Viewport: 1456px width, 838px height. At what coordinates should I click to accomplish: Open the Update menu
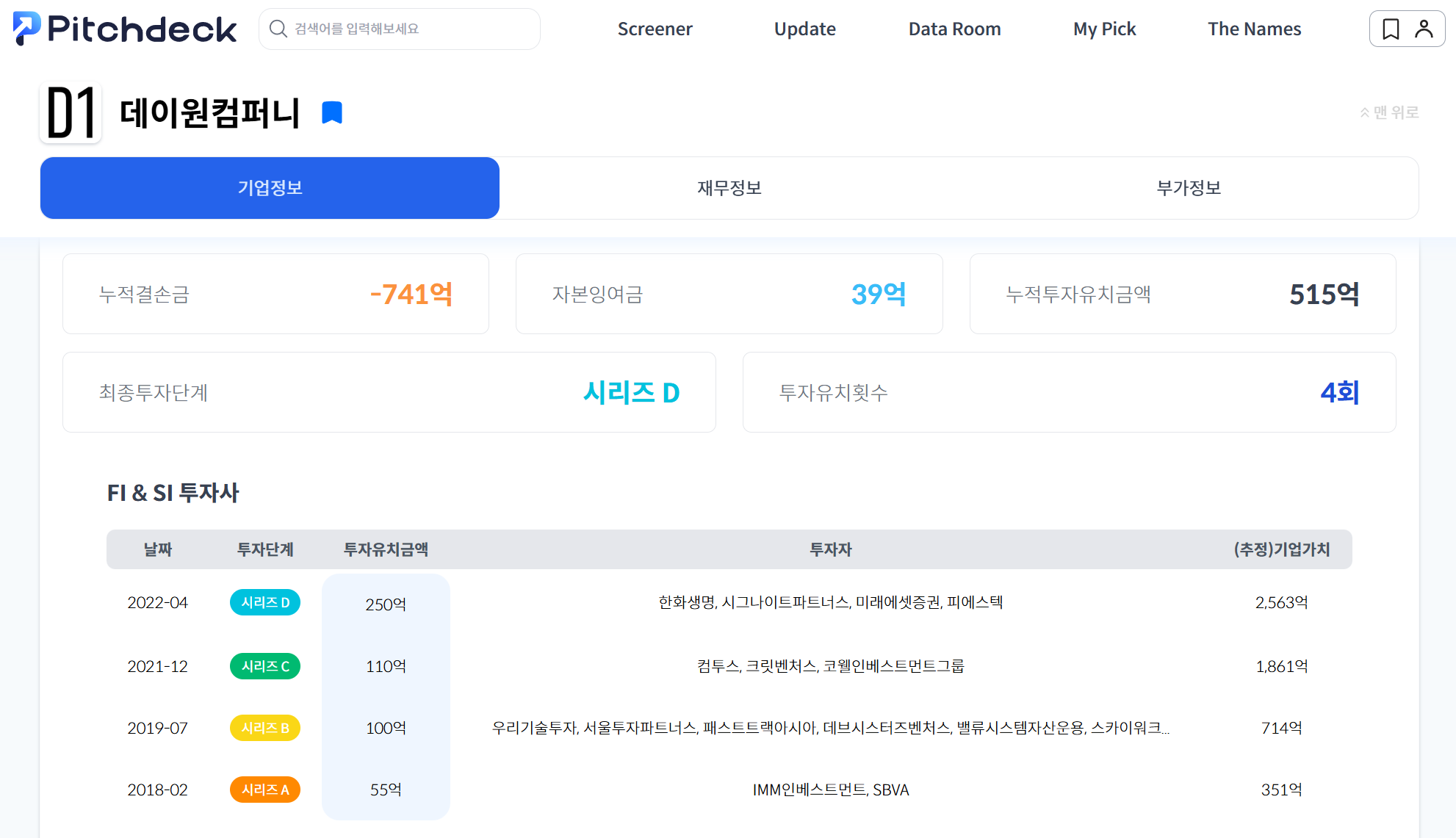pos(804,29)
